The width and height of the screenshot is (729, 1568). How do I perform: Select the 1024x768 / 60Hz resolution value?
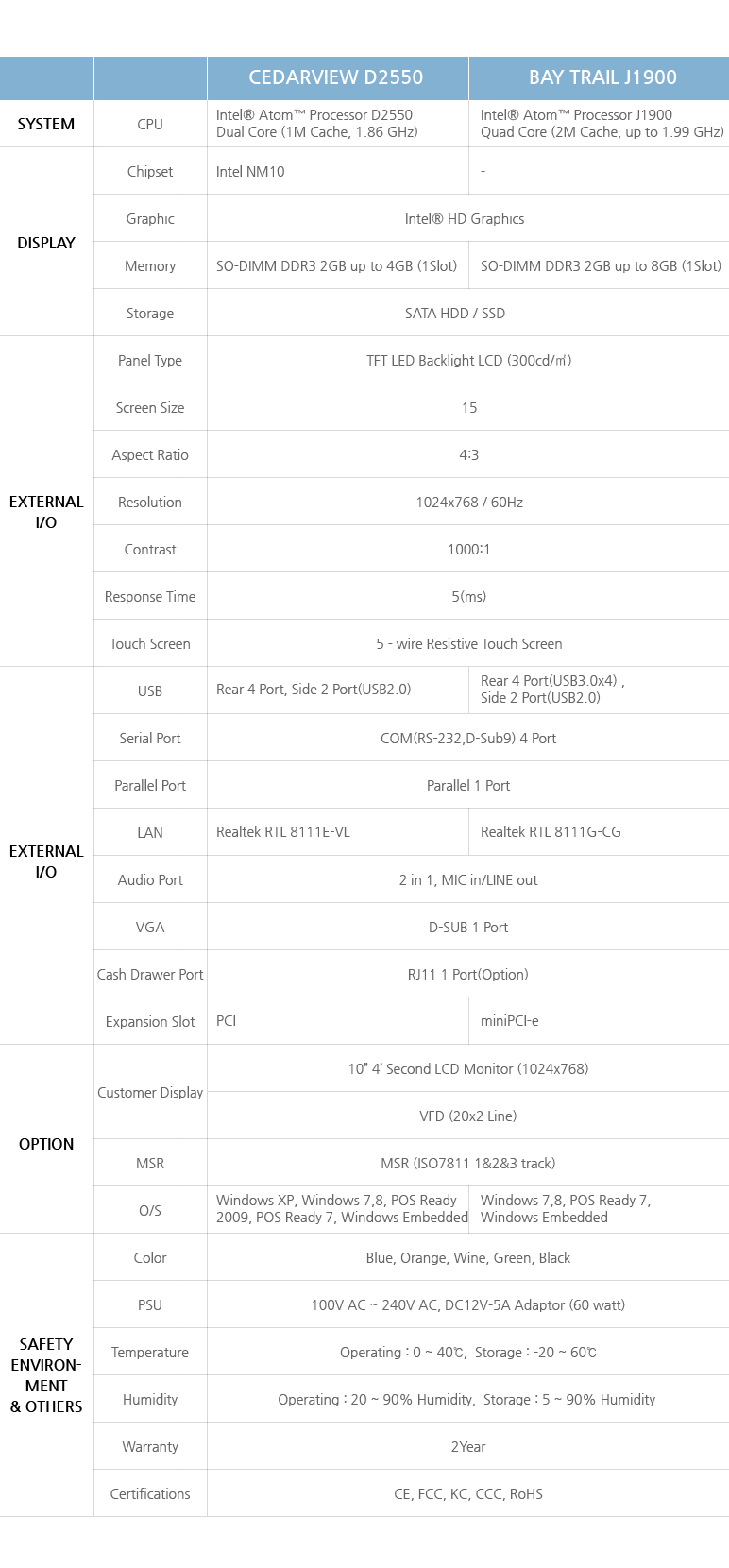(x=469, y=502)
